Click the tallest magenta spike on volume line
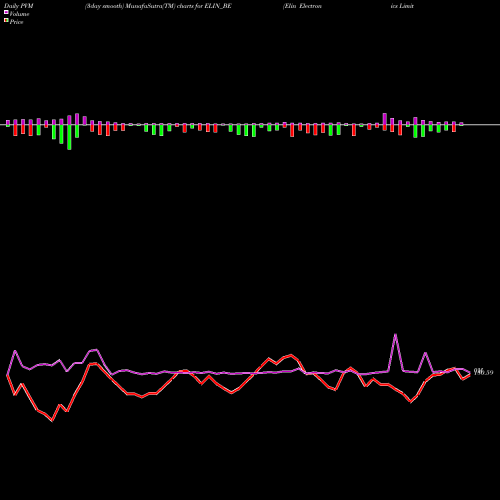The width and height of the screenshot is (500, 500). coord(395,334)
